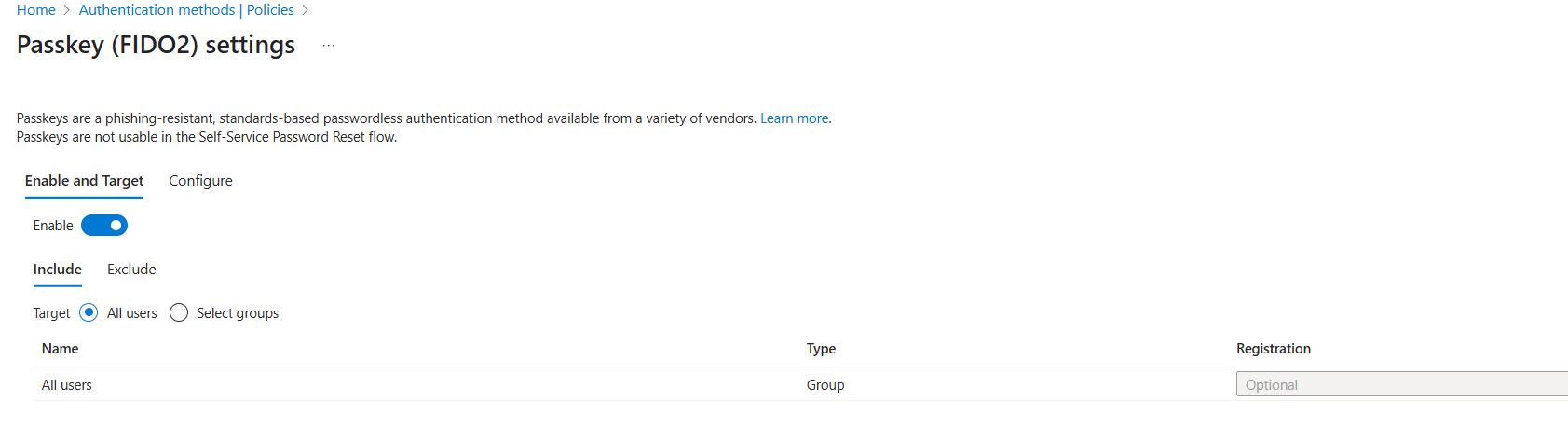The height and width of the screenshot is (429, 1568).
Task: Open the Optional registration dropdown
Action: pos(1401,384)
